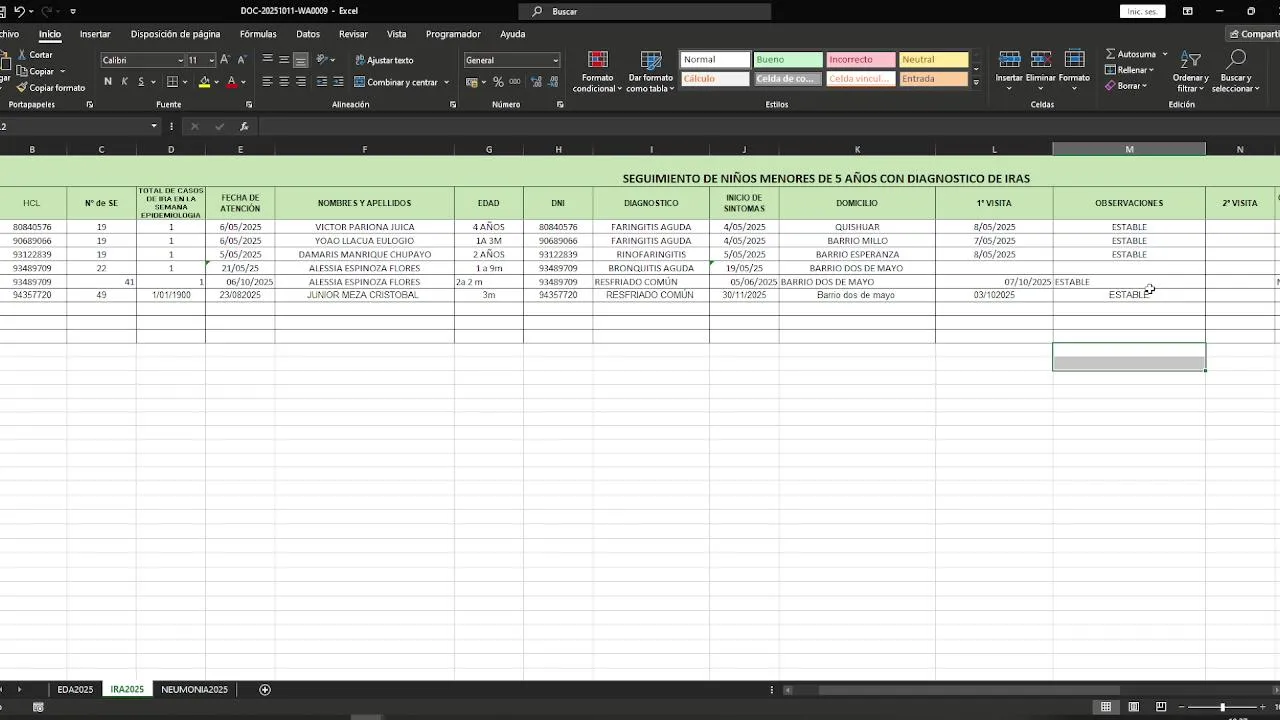Switch to the Datos tab
This screenshot has width=1280, height=720.
(308, 34)
